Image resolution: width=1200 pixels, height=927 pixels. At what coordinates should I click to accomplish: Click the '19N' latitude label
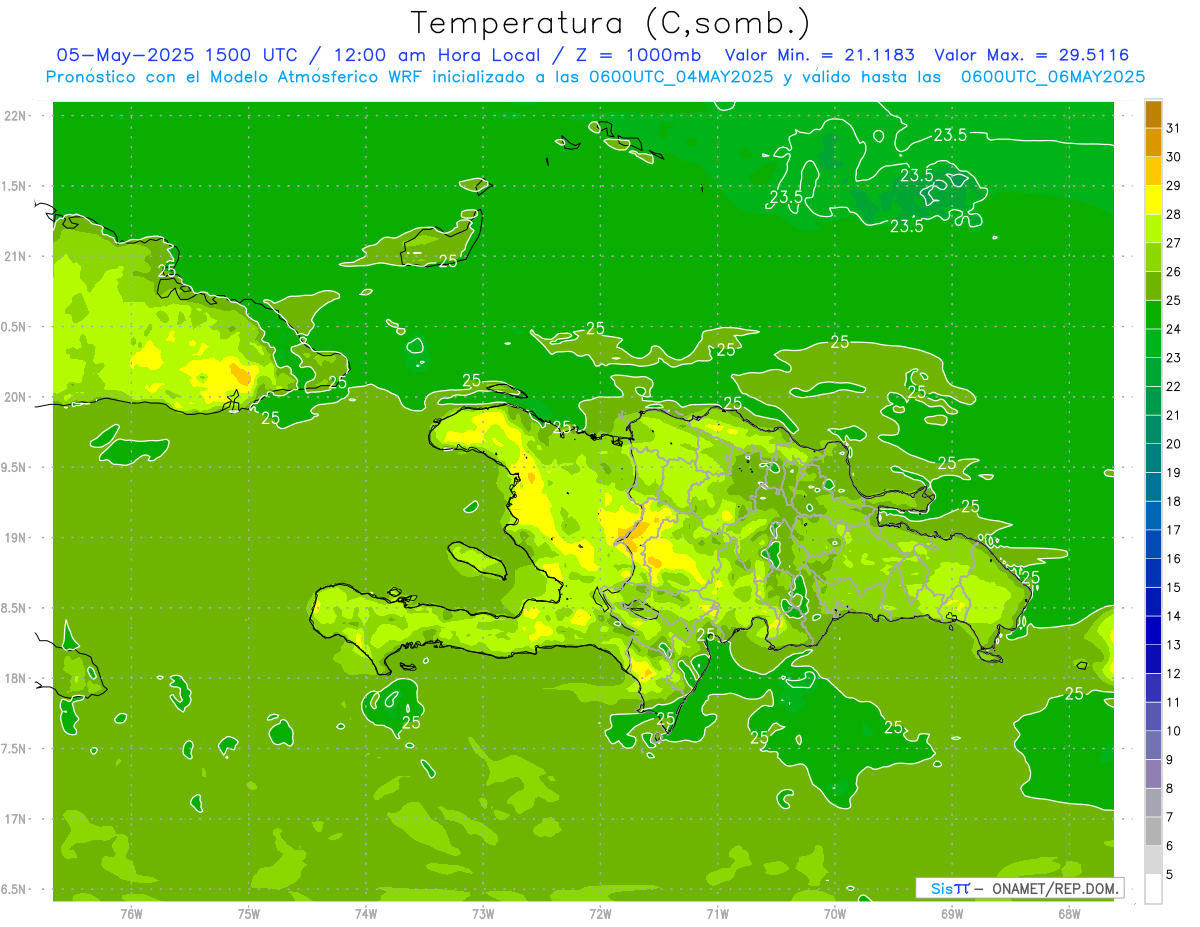[x=16, y=538]
